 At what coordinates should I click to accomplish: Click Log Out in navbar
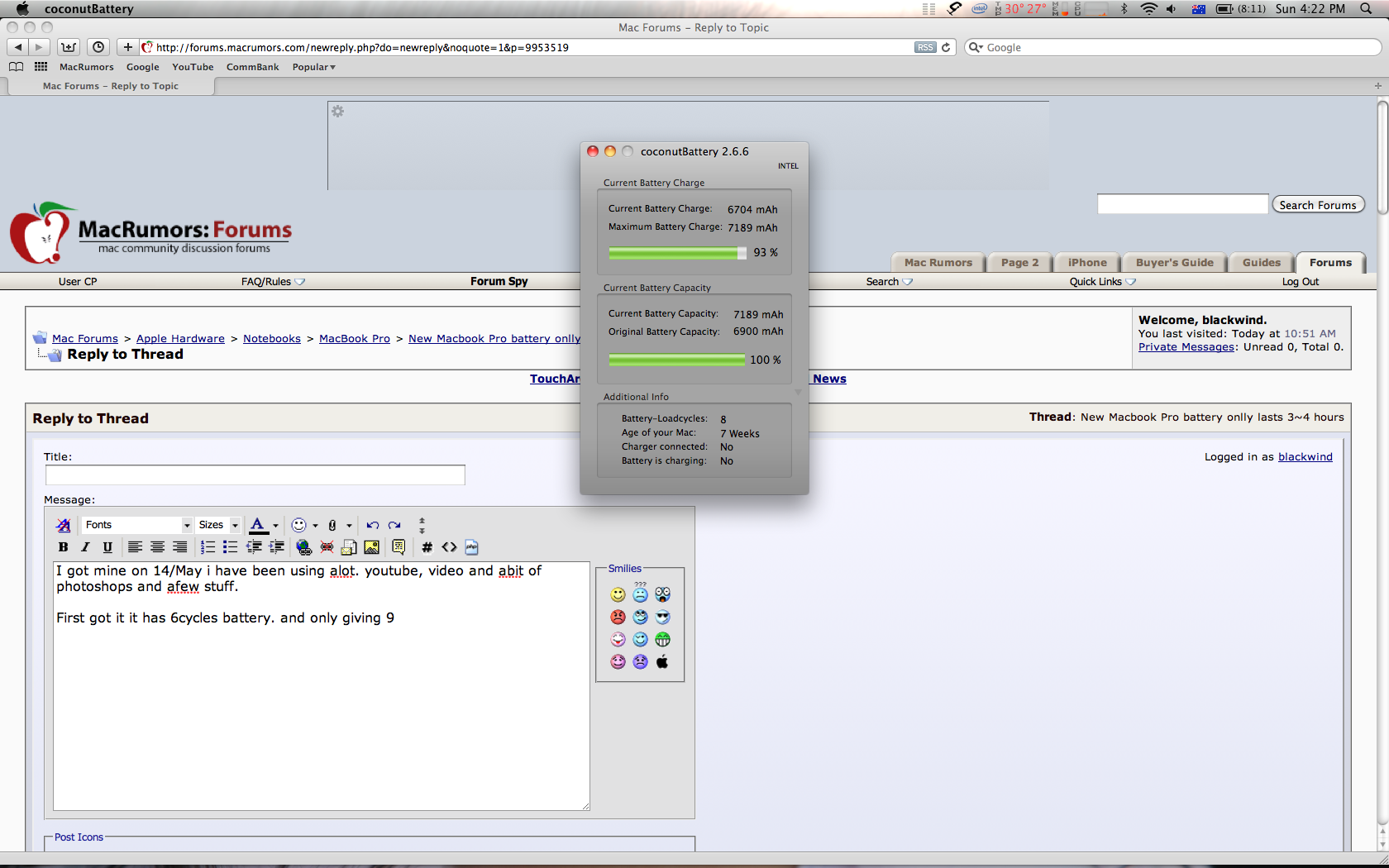(1301, 282)
